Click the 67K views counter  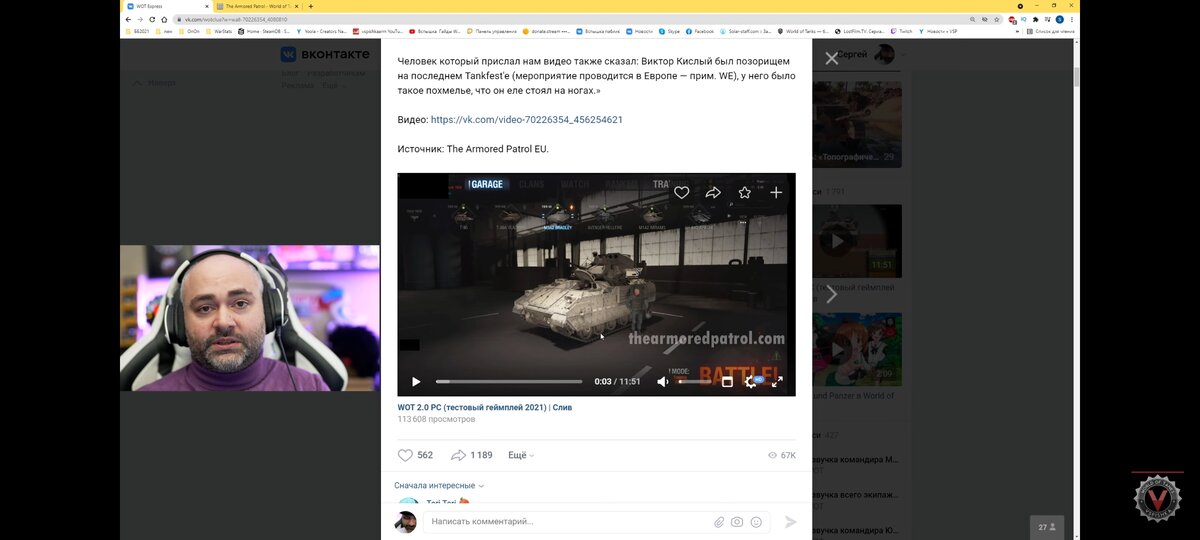[x=781, y=455]
